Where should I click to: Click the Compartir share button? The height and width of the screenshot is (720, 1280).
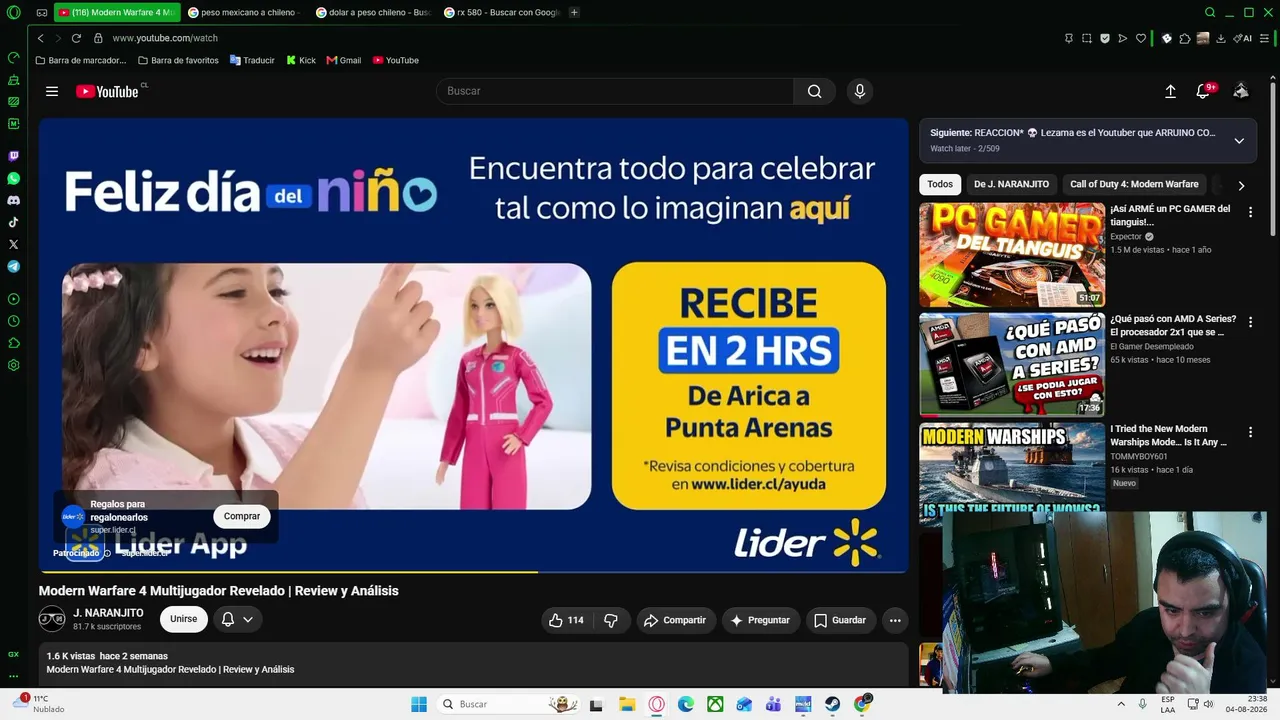(675, 620)
